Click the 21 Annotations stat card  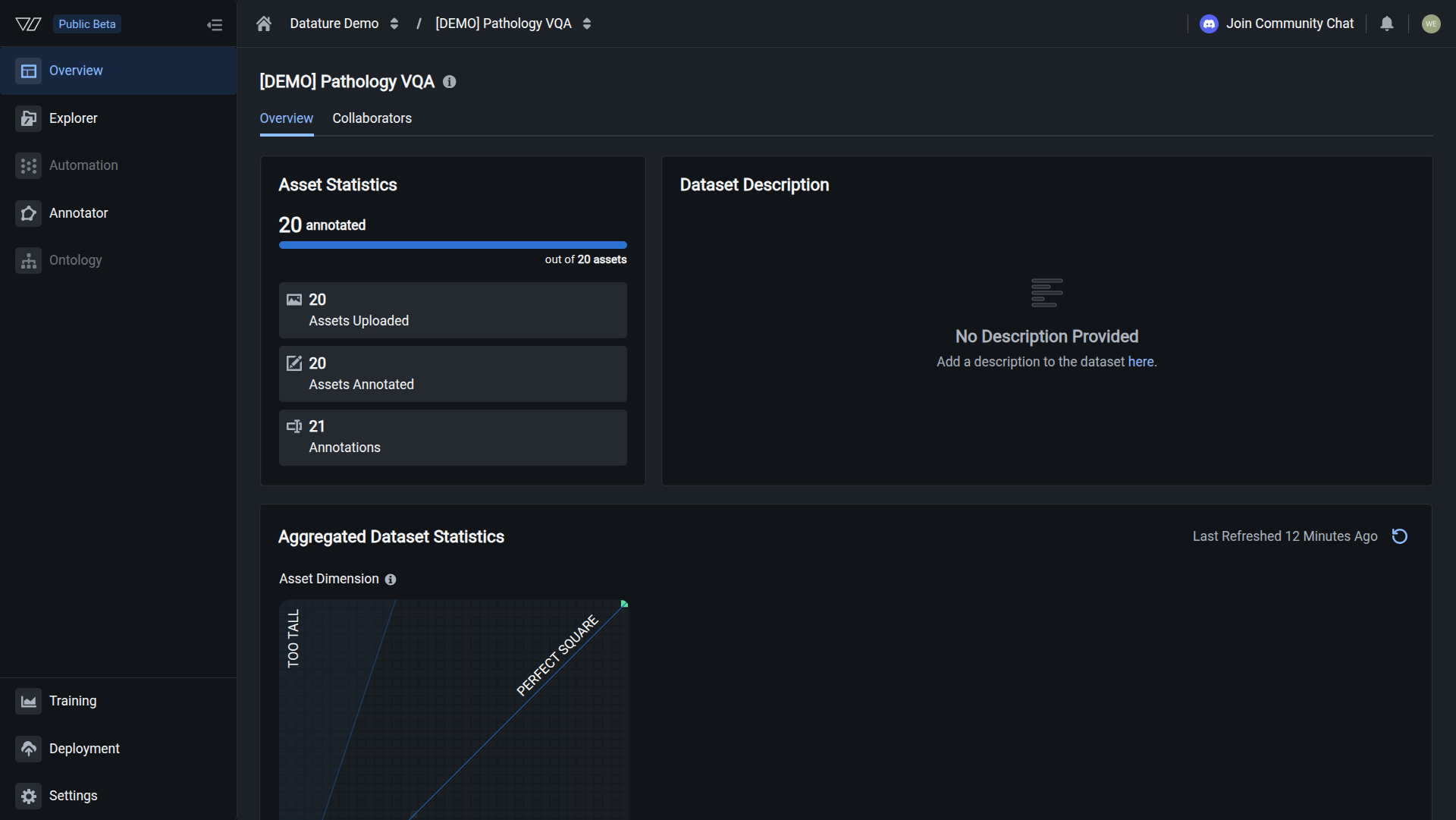pyautogui.click(x=453, y=438)
